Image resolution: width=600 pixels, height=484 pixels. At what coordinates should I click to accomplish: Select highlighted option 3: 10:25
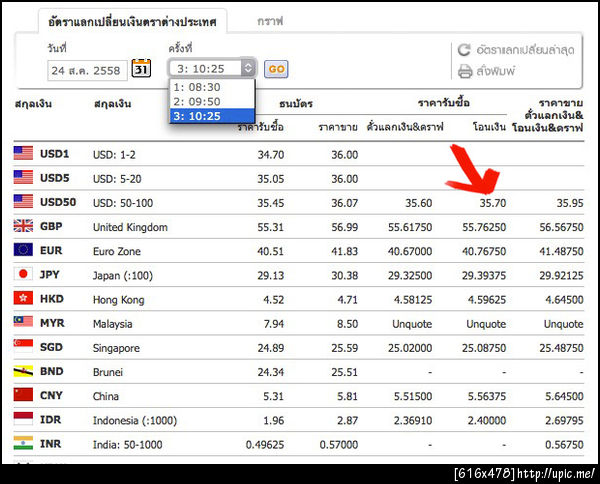tap(212, 116)
